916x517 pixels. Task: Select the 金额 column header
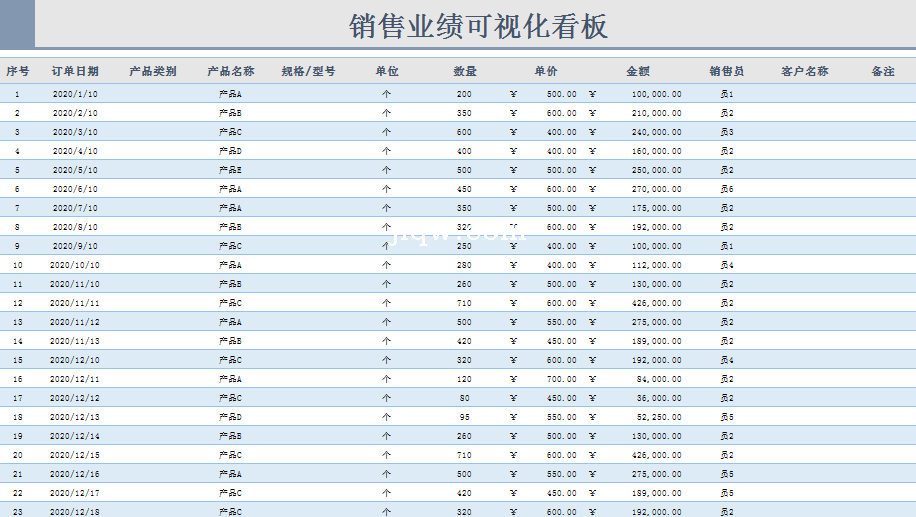(638, 71)
